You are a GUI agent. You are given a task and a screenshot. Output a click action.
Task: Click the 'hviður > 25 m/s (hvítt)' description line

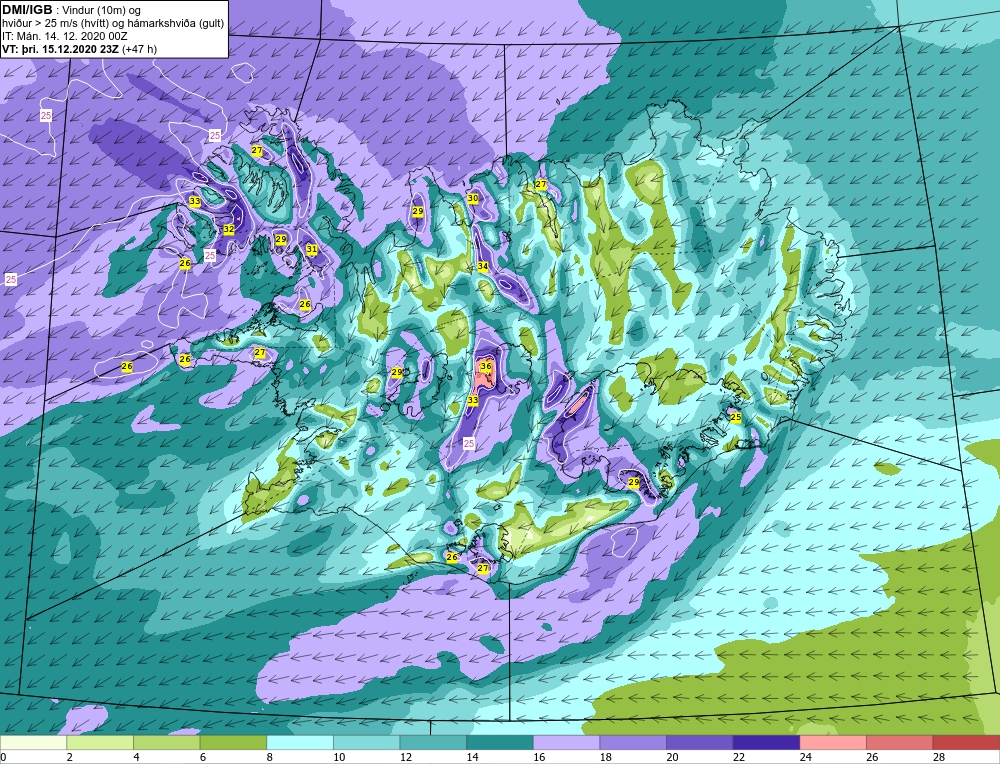tap(114, 24)
